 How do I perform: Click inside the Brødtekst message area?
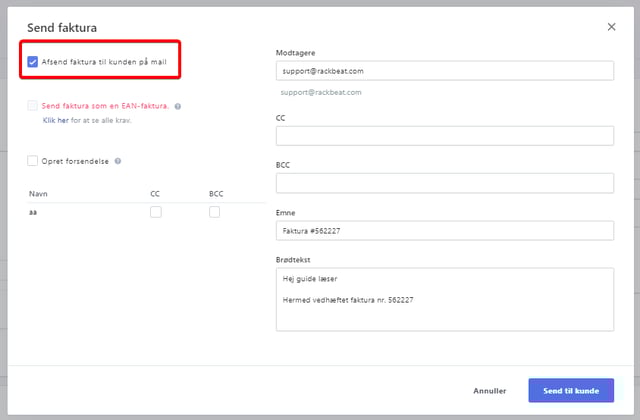point(444,299)
